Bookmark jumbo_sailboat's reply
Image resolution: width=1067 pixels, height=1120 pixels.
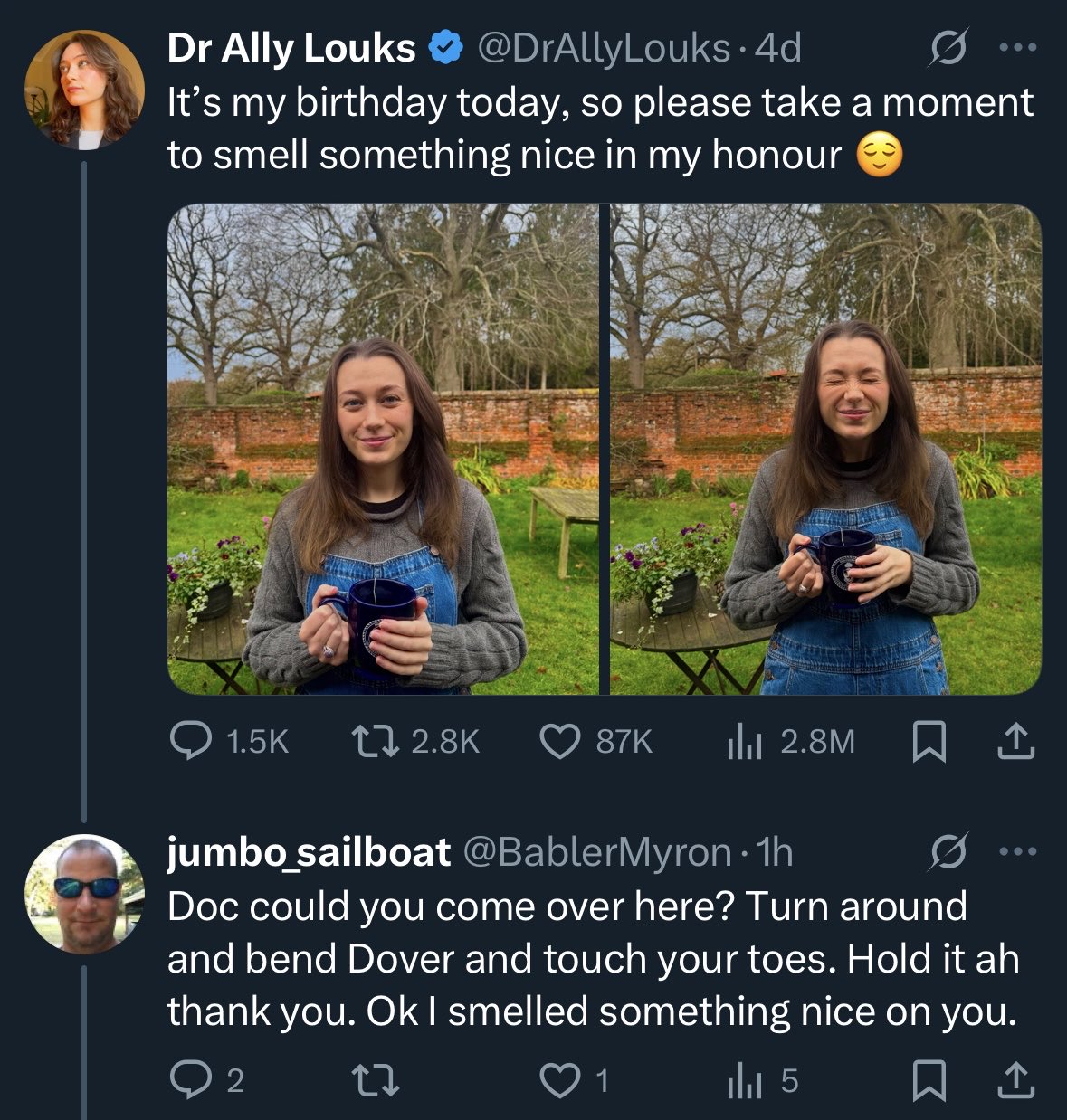(929, 1080)
